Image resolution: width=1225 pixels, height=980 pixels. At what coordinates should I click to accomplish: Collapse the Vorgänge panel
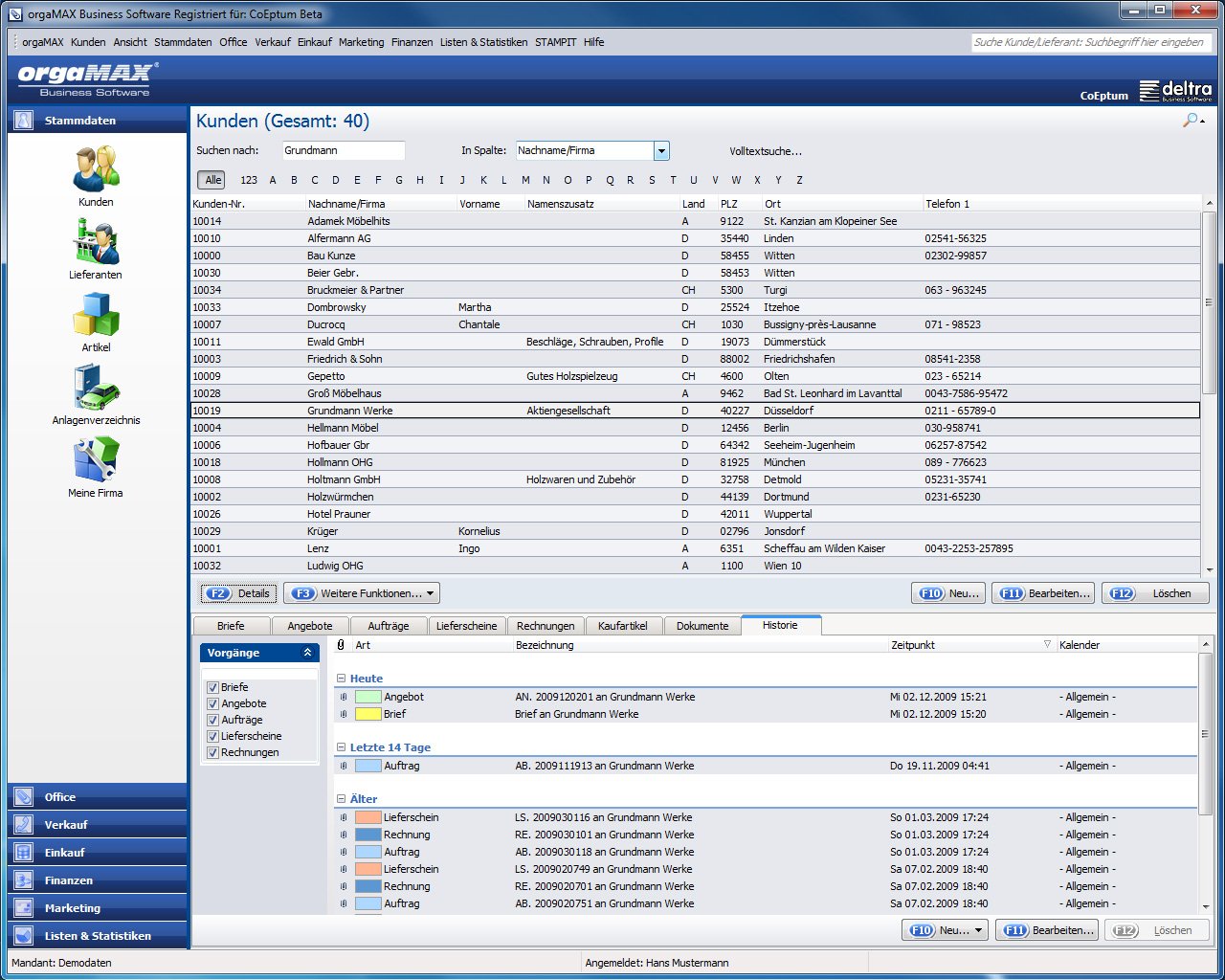point(307,653)
